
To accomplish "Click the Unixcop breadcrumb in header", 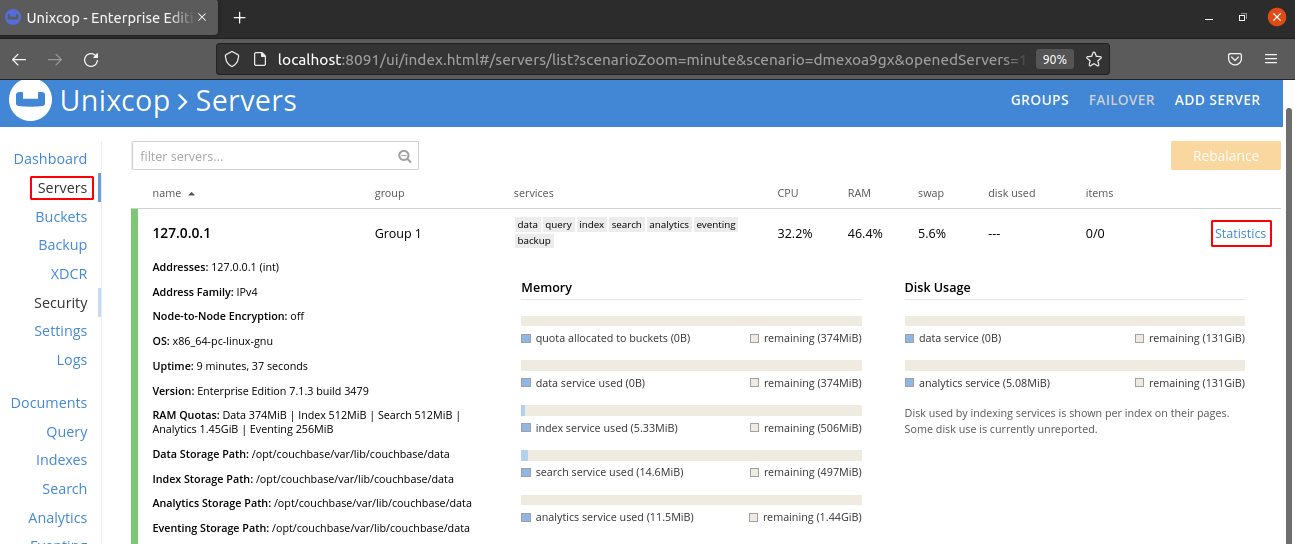I will click(115, 101).
